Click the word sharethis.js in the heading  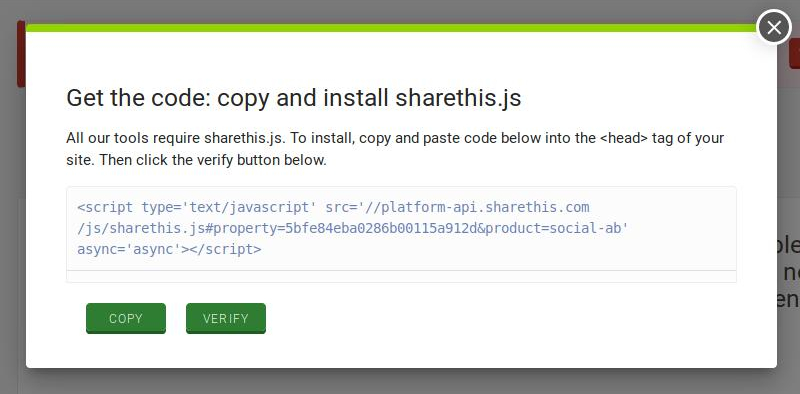[458, 97]
